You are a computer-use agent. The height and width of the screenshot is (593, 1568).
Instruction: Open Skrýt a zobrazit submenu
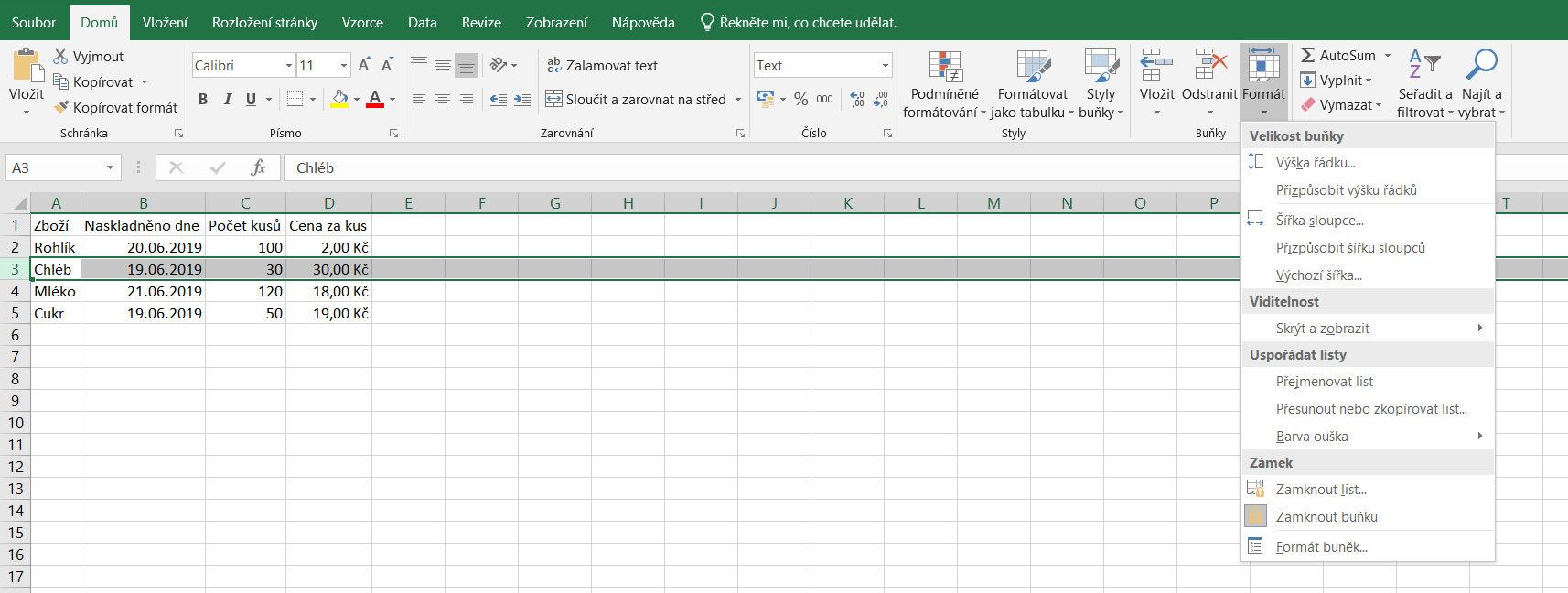click(1368, 328)
